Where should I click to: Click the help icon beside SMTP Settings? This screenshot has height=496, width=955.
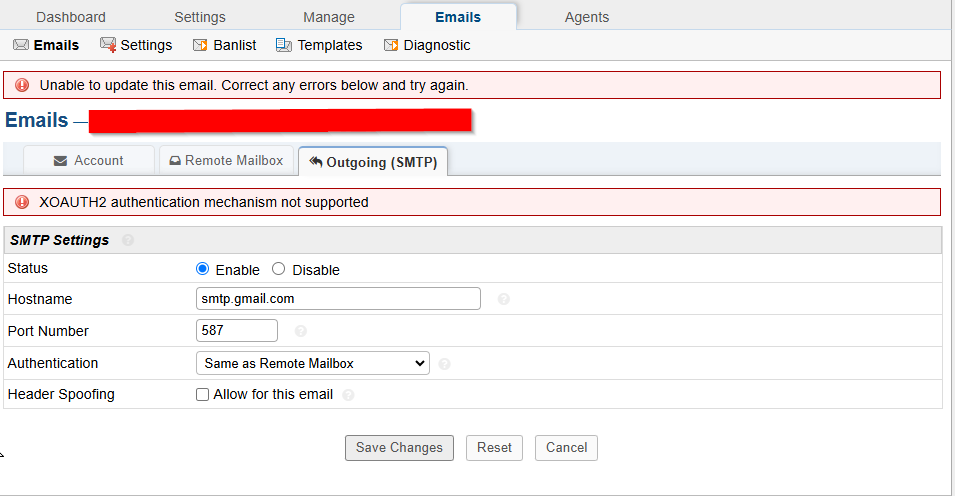[128, 240]
